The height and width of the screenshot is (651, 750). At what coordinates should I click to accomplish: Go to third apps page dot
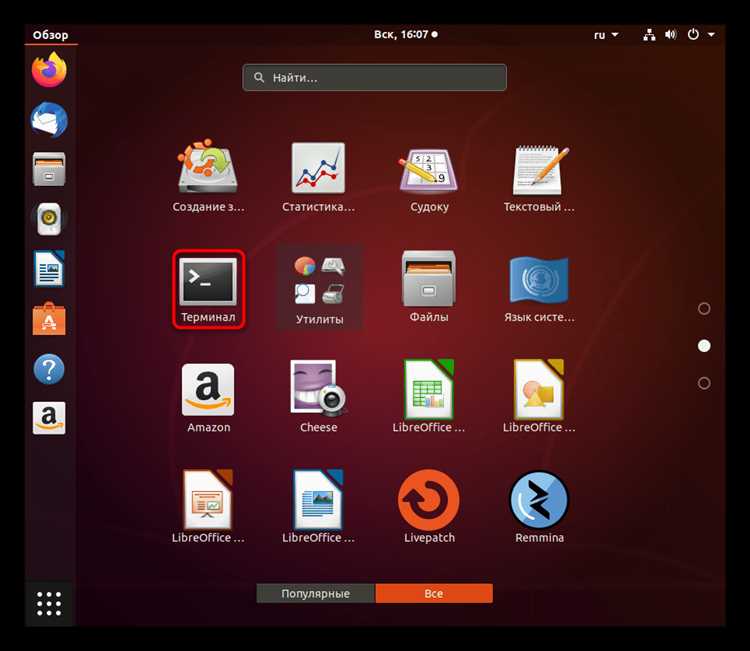[x=704, y=383]
